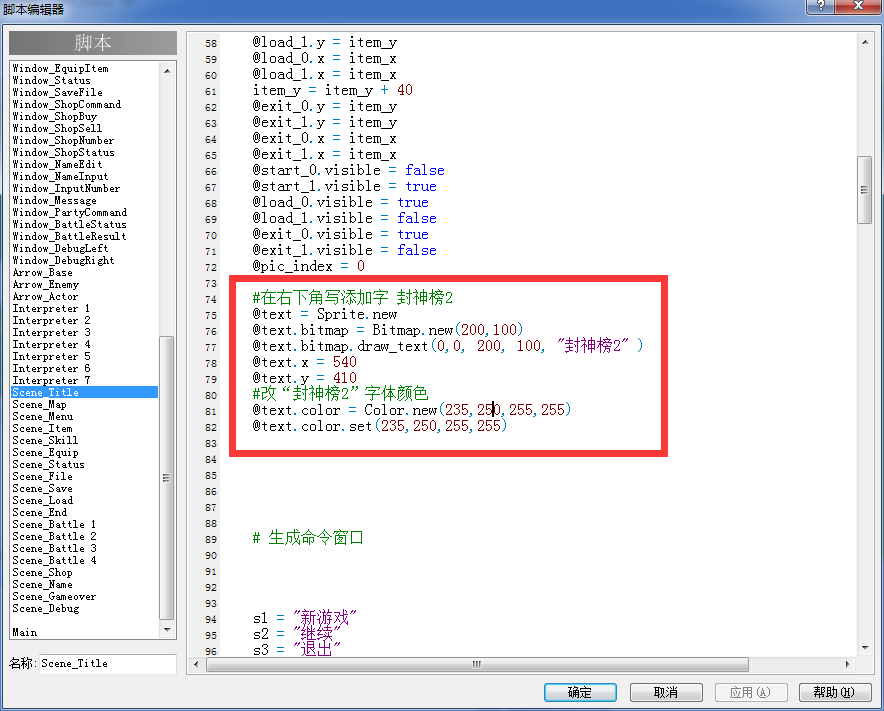This screenshot has width=884, height=711.
Task: Select the Scene_Debug script
Action: tap(85, 608)
